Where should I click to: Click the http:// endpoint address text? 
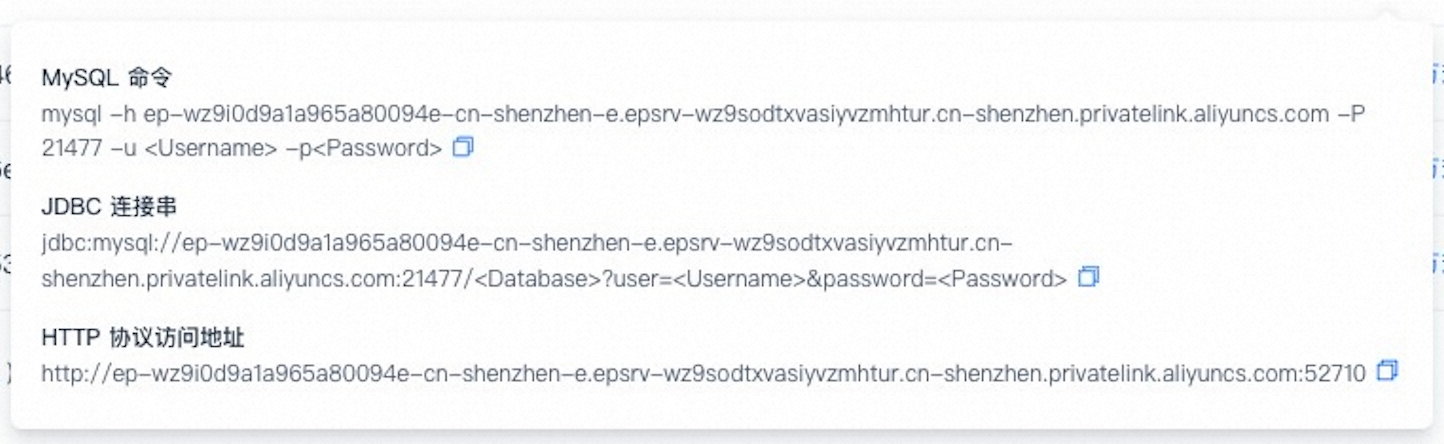[x=703, y=374]
